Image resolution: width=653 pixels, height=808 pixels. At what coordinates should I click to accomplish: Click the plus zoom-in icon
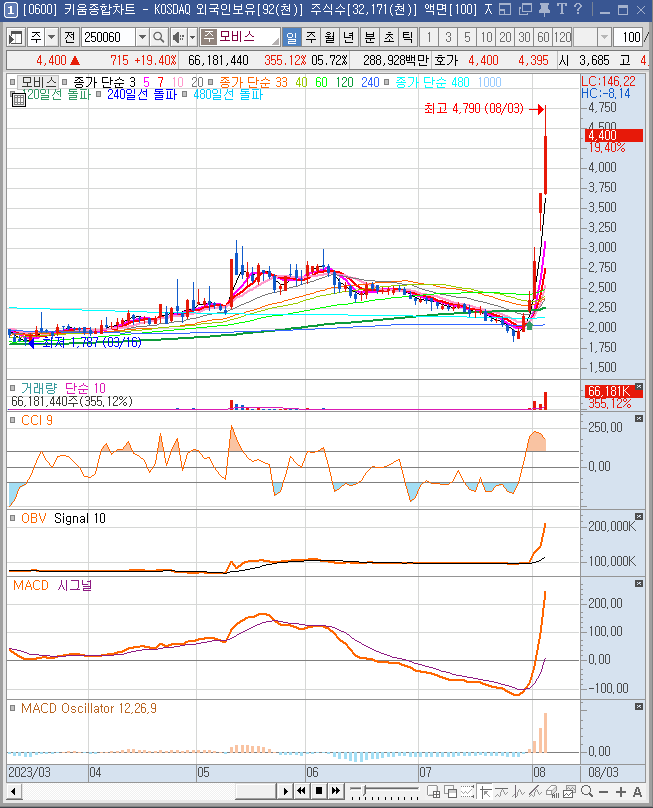[x=621, y=792]
